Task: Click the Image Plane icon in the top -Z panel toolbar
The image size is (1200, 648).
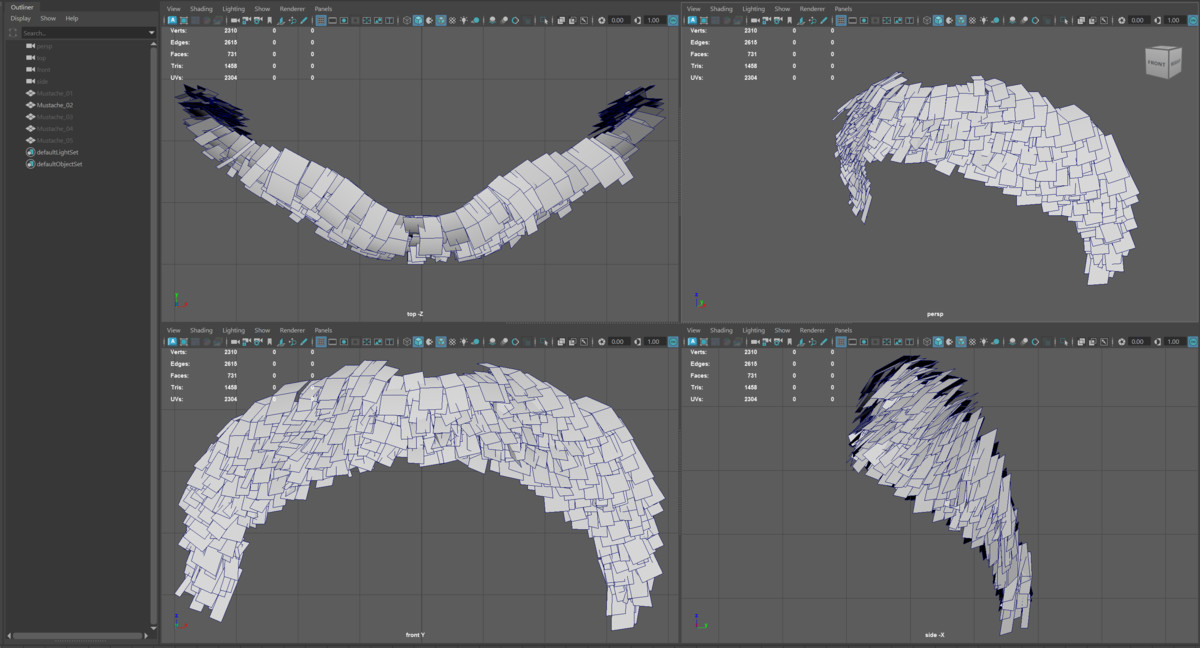Action: pos(282,20)
